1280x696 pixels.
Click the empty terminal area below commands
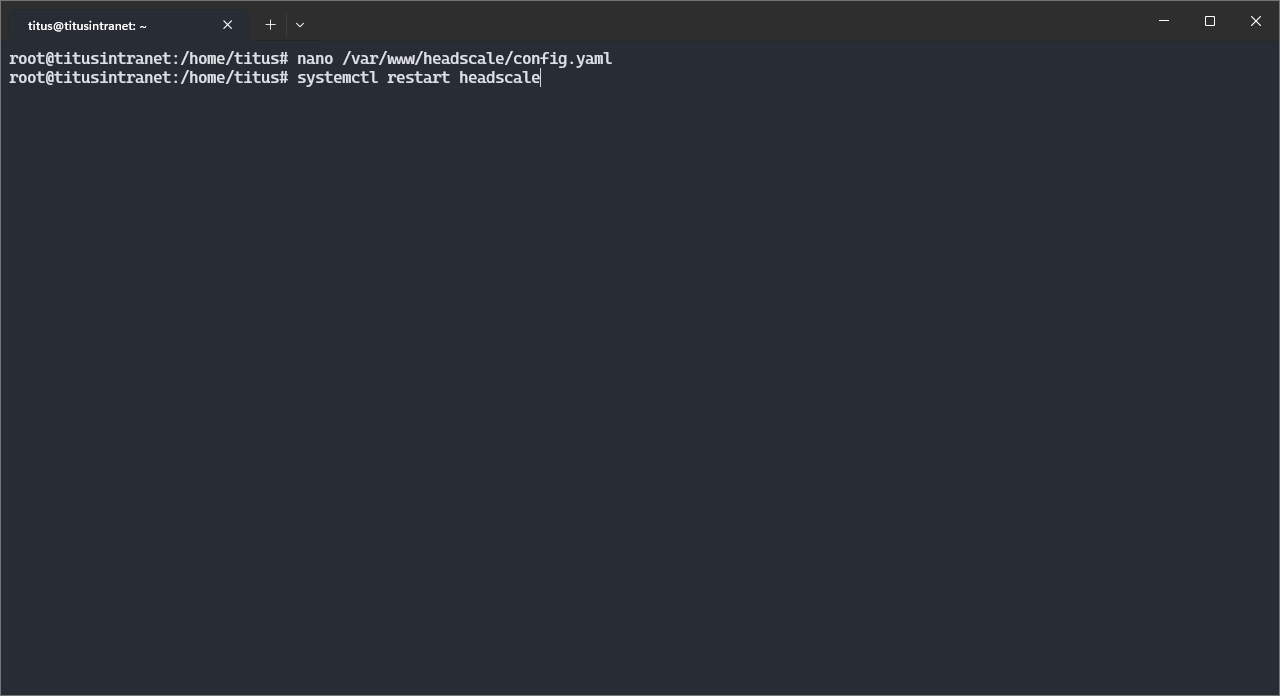pyautogui.click(x=640, y=380)
